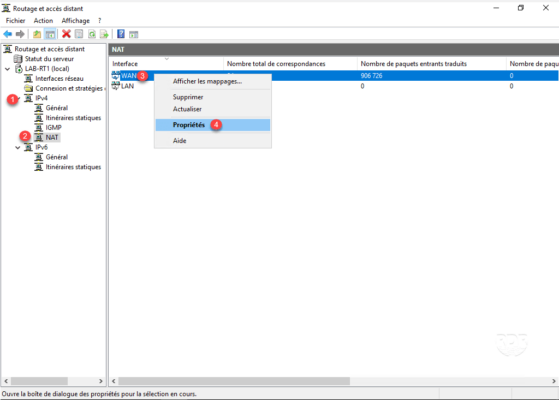The image size is (559, 400).
Task: Click the NAT node icon in tree
Action: [x=39, y=138]
